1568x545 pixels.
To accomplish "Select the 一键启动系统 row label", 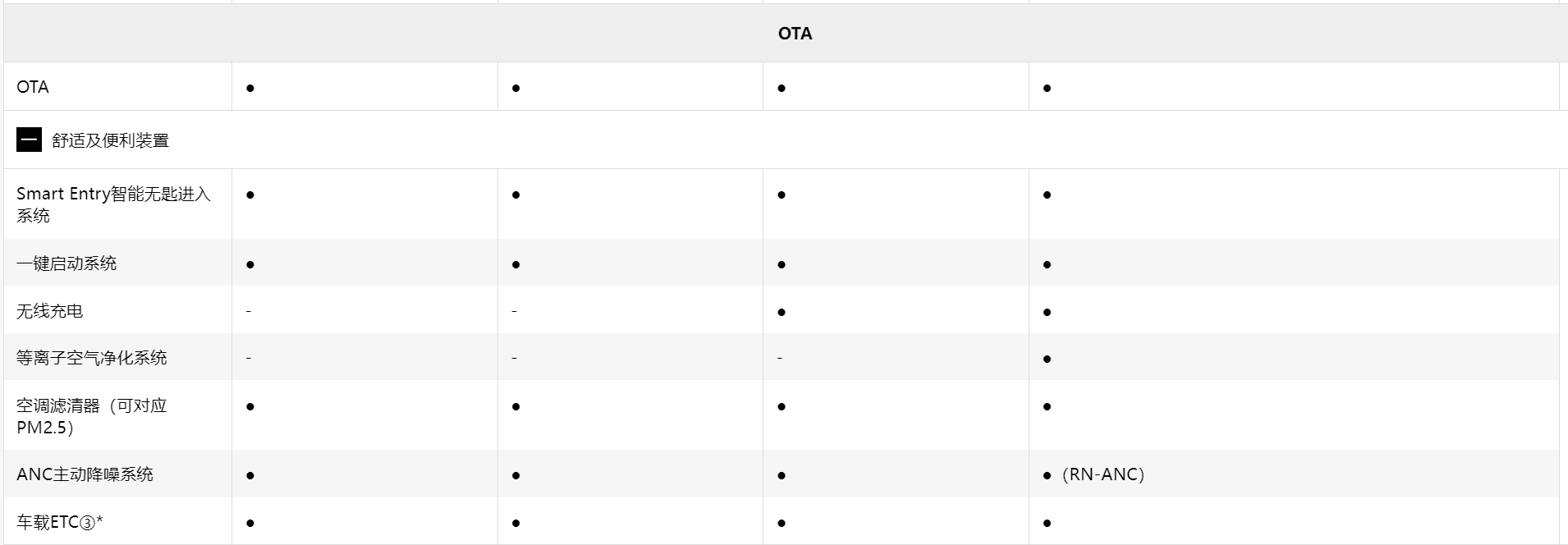I will [66, 263].
